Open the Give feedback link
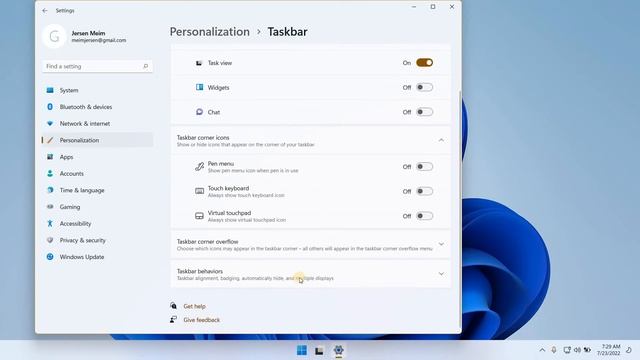 (x=202, y=320)
